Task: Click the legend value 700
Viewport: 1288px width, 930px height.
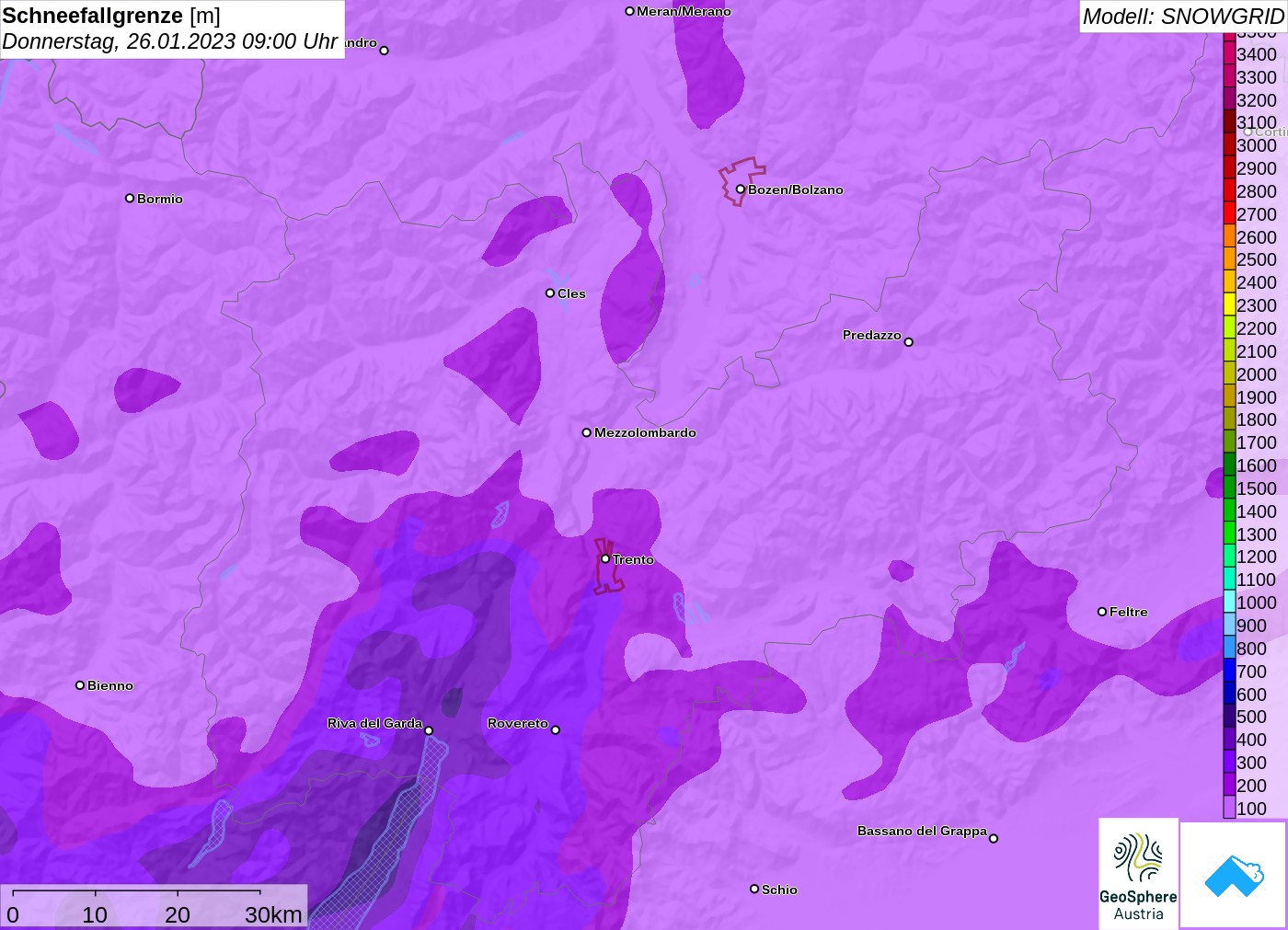Action: tap(1251, 672)
